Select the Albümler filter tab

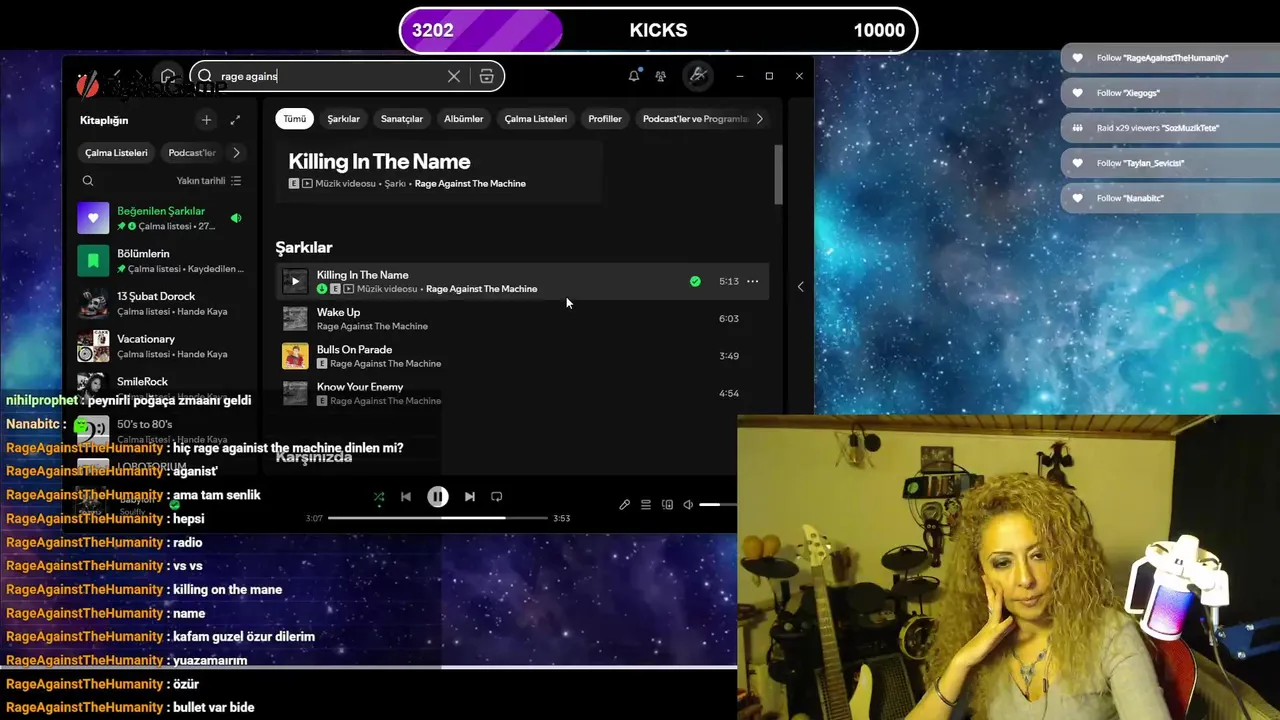click(x=464, y=119)
